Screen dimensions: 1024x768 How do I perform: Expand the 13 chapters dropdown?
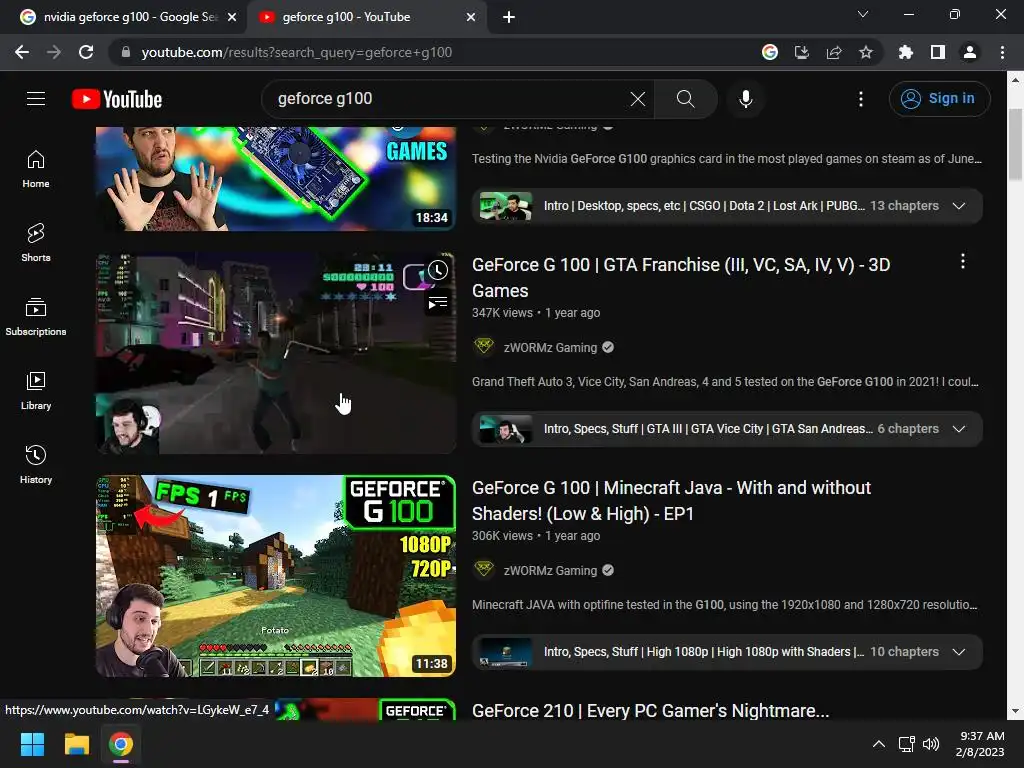pos(959,206)
